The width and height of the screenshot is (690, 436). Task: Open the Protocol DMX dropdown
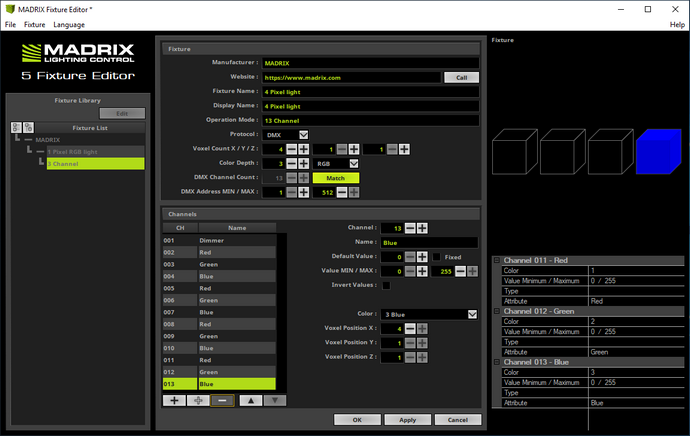click(304, 135)
